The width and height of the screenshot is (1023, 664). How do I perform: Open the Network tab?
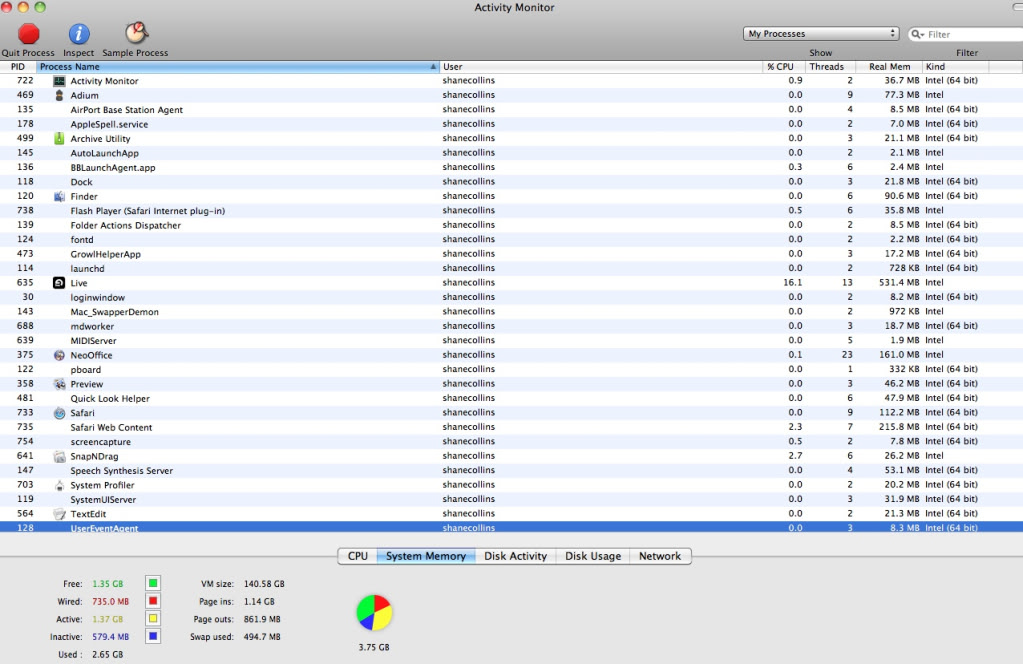click(x=660, y=556)
